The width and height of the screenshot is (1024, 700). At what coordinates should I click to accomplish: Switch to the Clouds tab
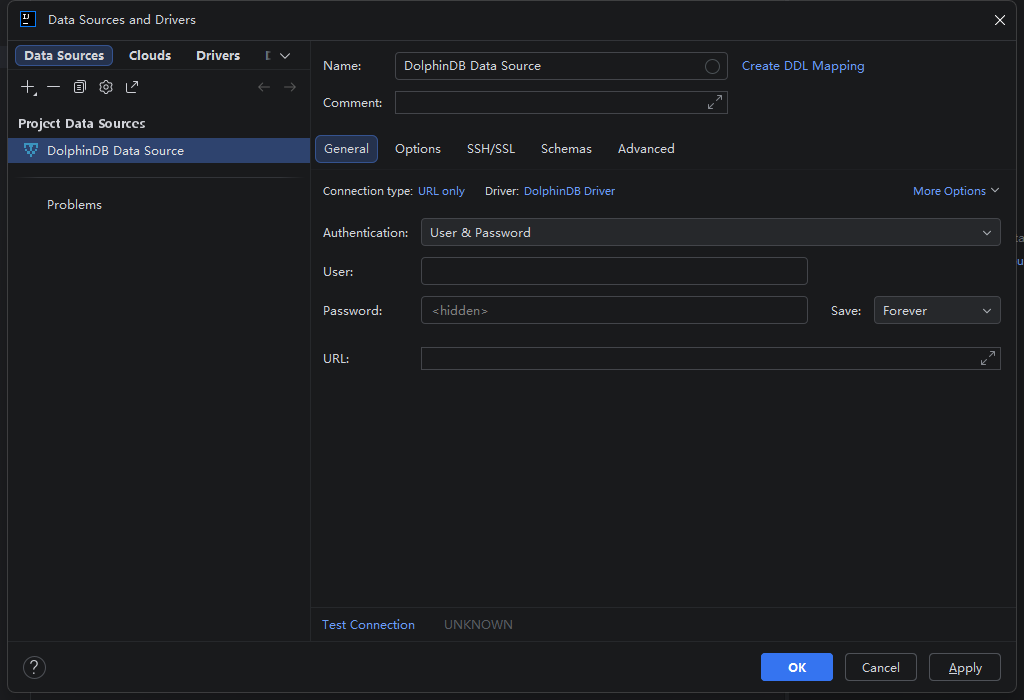click(x=150, y=56)
